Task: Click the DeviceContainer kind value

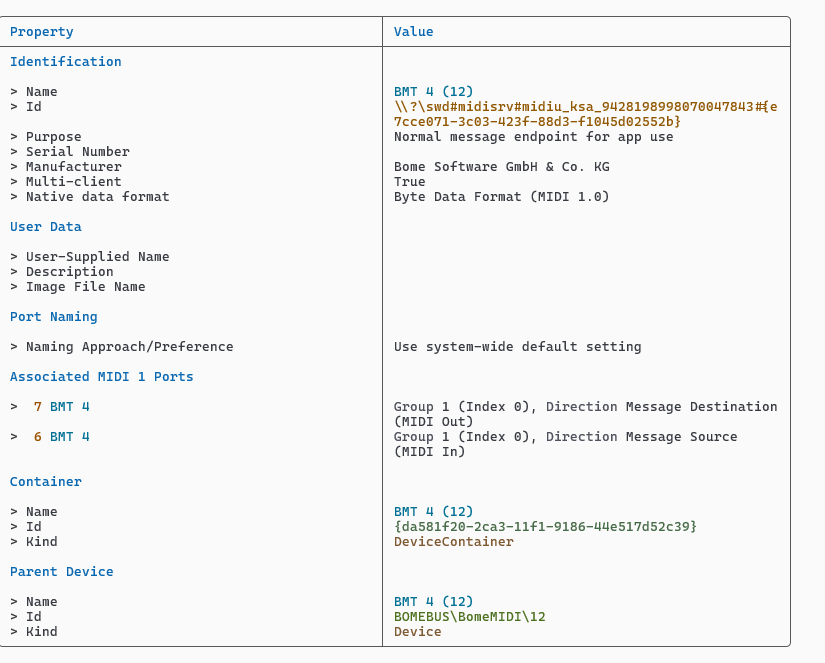Action: click(454, 542)
